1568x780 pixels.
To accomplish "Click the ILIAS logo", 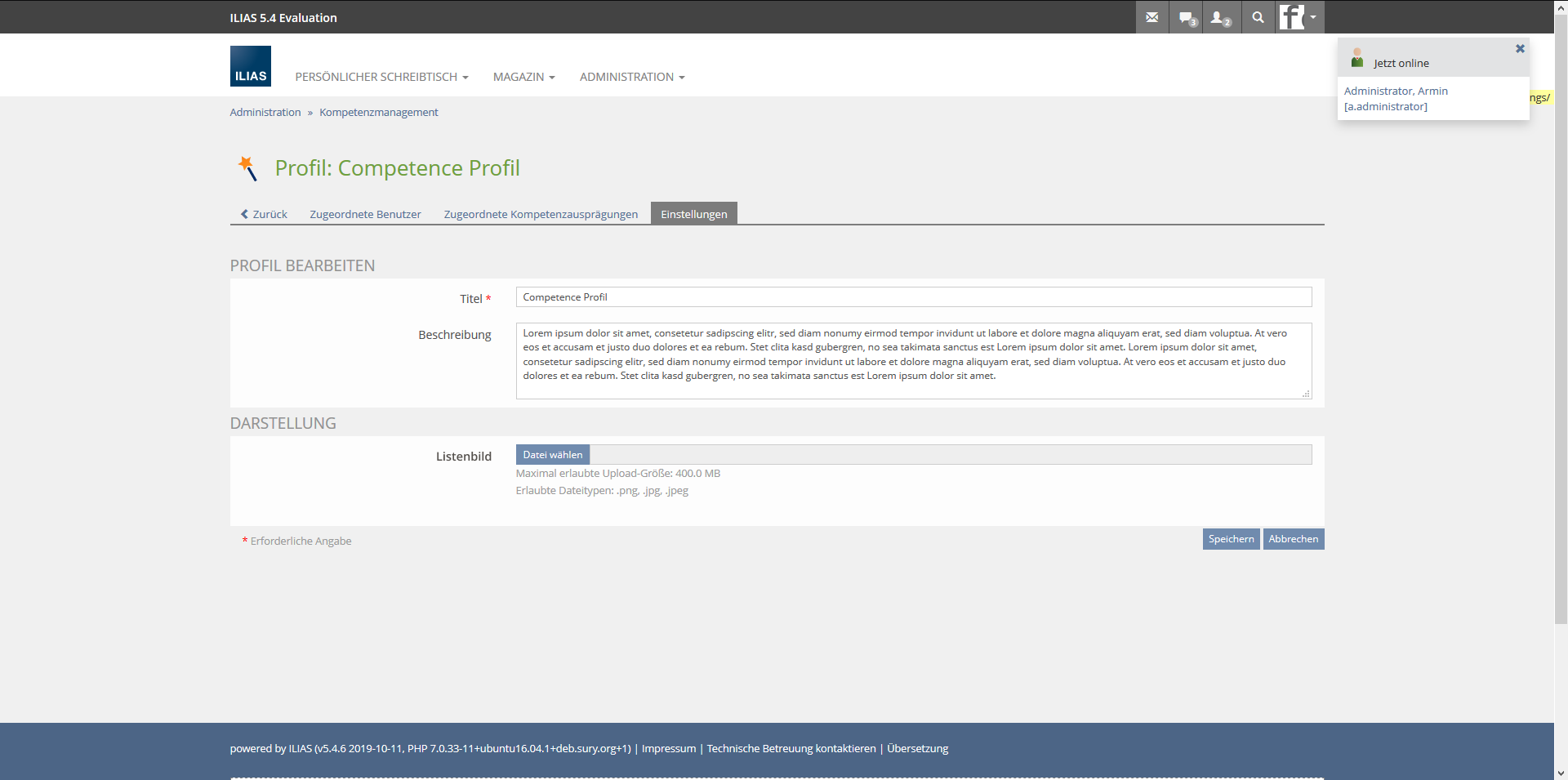I will pos(251,66).
